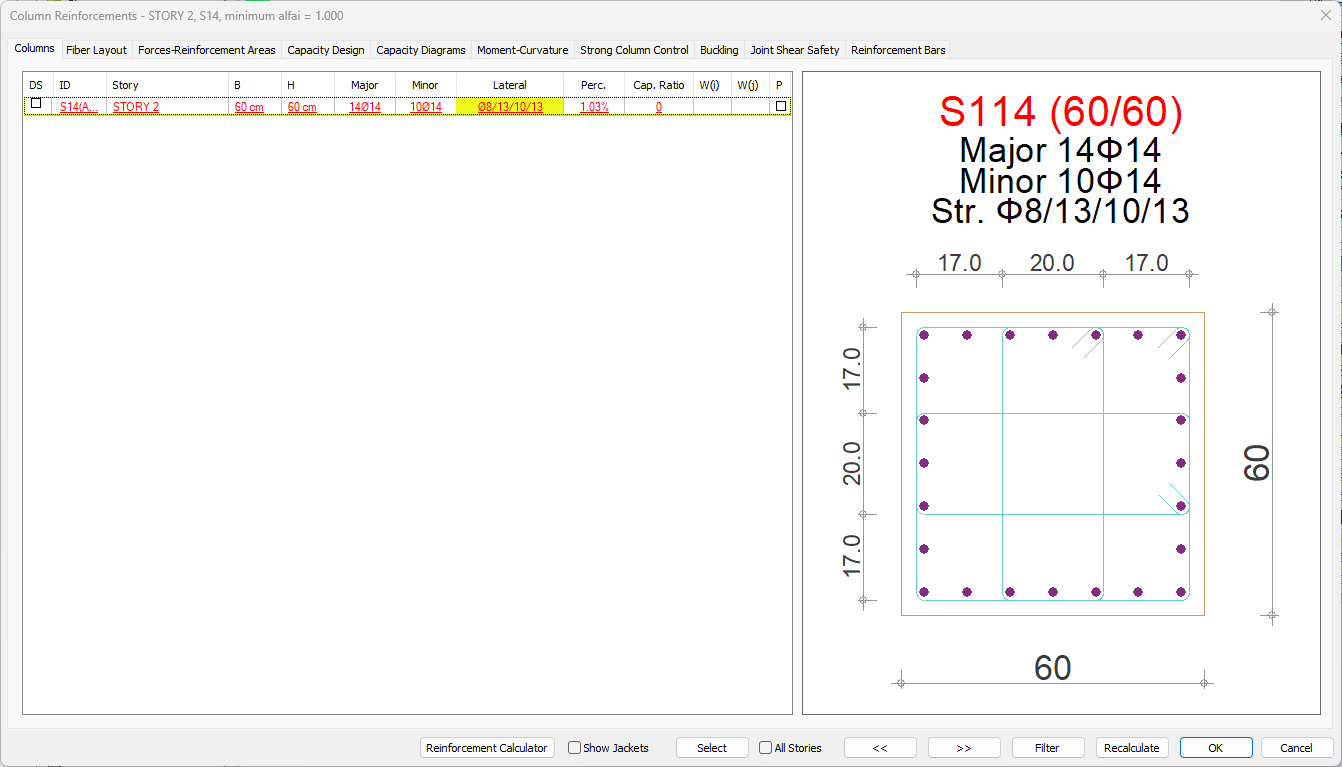Click the Major 14Ø14 cell link
Image resolution: width=1342 pixels, height=767 pixels.
(365, 107)
